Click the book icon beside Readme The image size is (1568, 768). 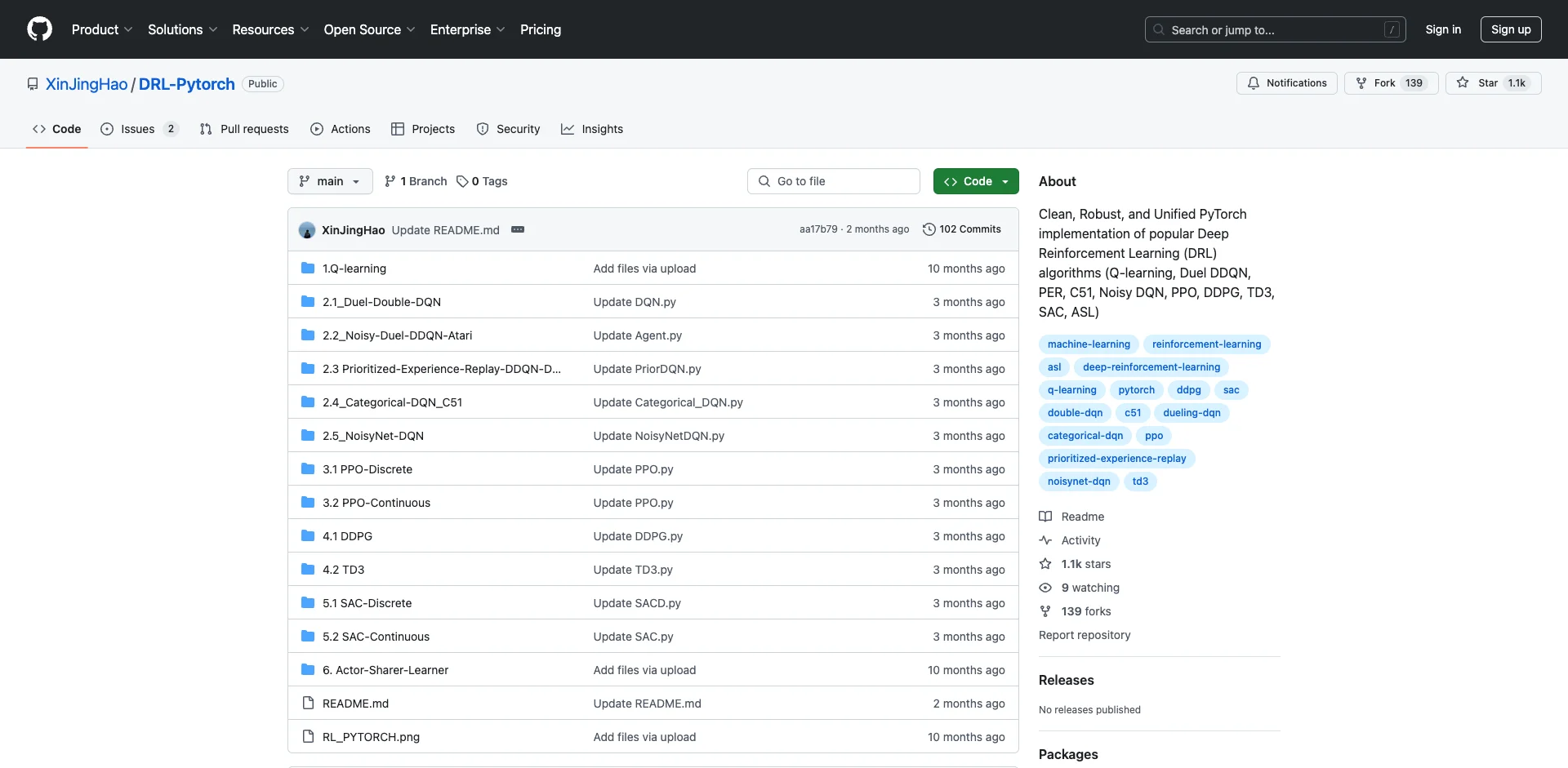(1045, 517)
